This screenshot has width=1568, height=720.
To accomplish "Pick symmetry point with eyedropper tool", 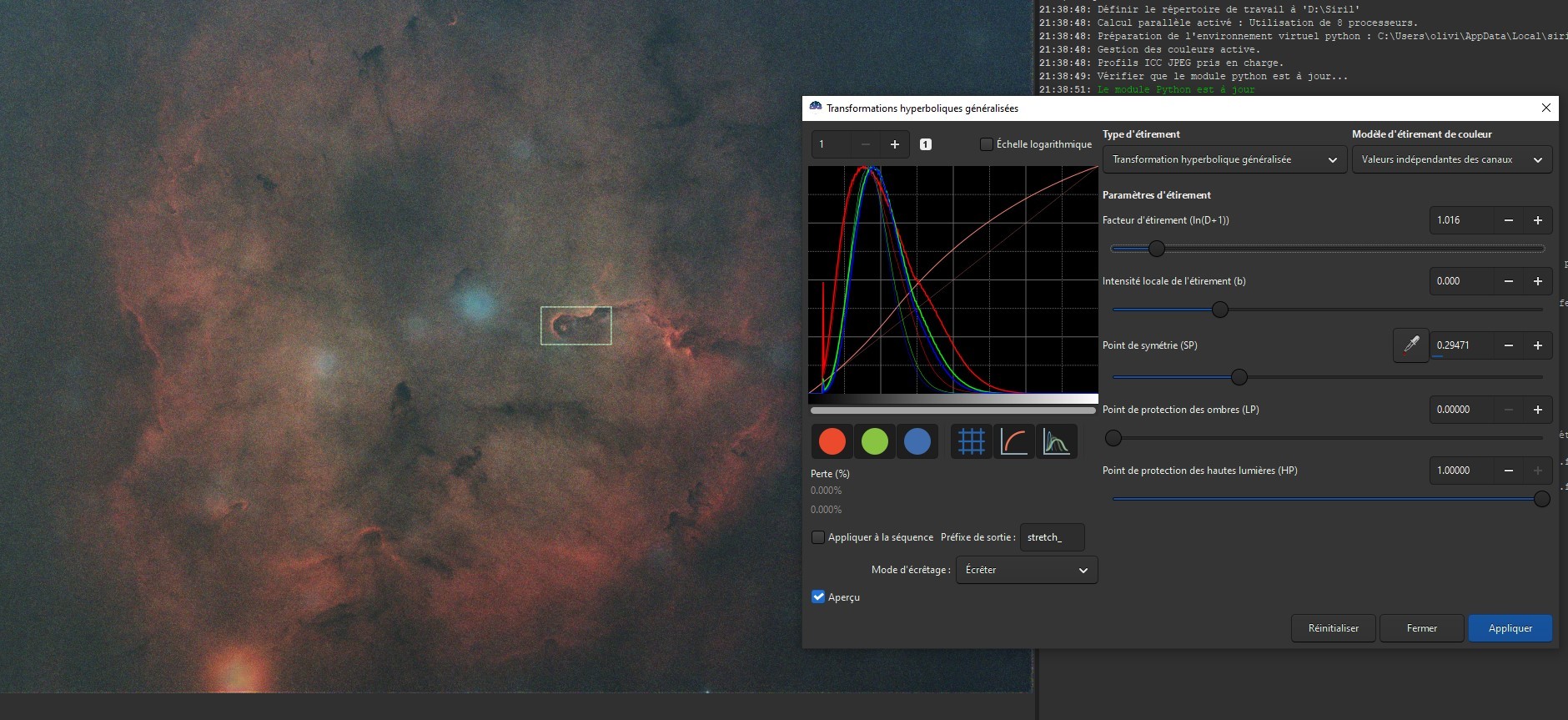I will coord(1410,345).
